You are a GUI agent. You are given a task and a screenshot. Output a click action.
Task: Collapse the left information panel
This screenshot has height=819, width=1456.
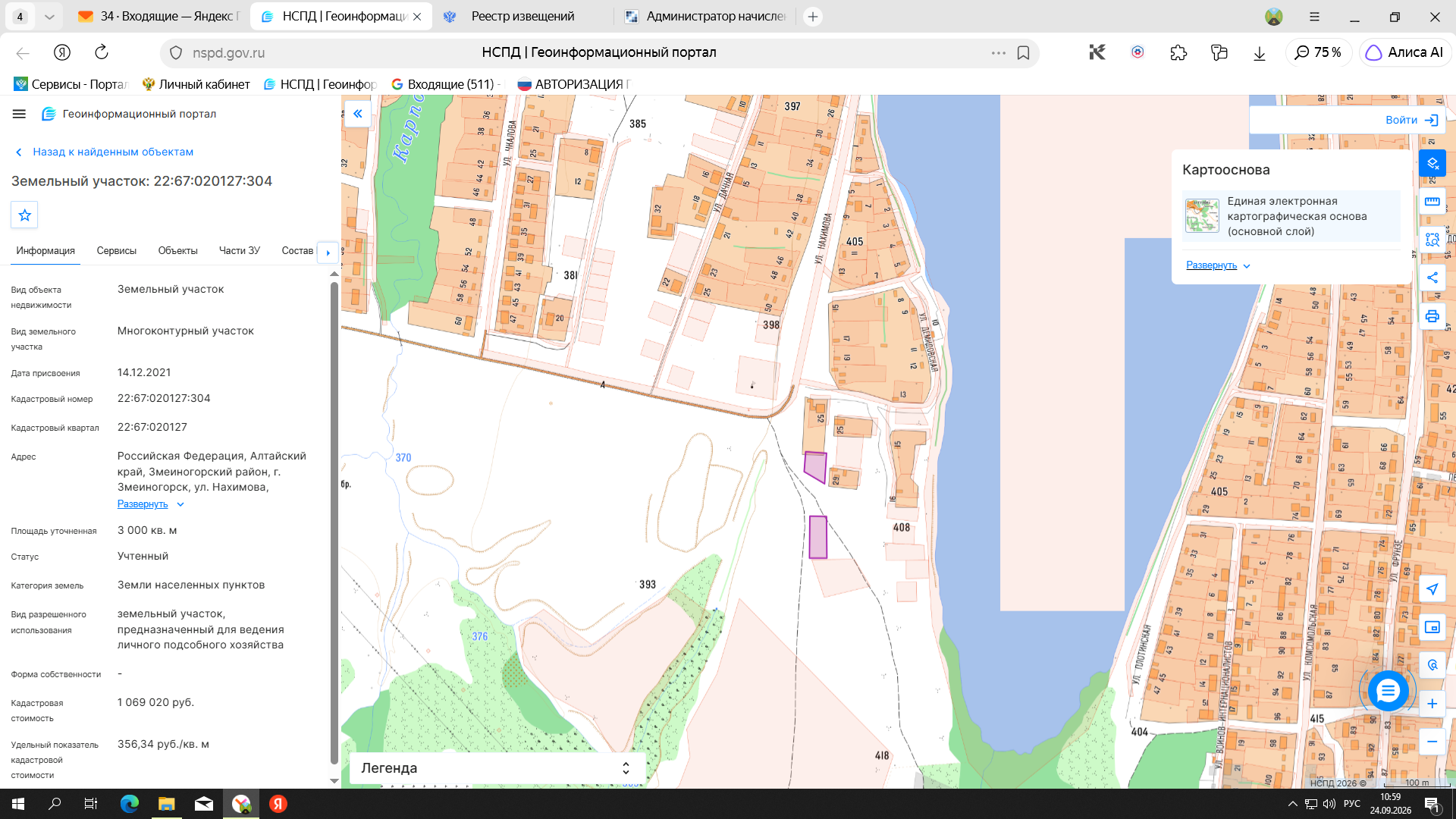357,114
